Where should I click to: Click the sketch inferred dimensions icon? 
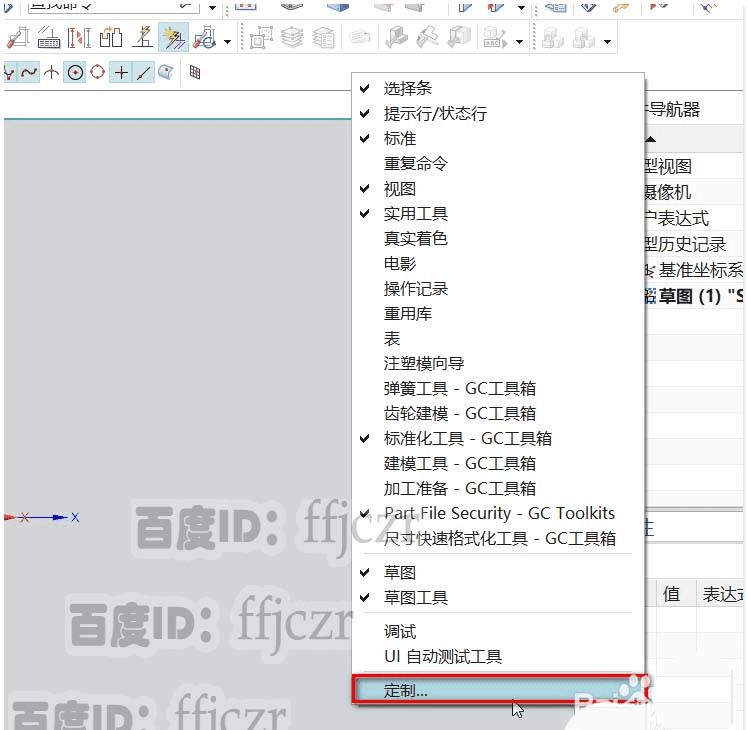pos(18,38)
